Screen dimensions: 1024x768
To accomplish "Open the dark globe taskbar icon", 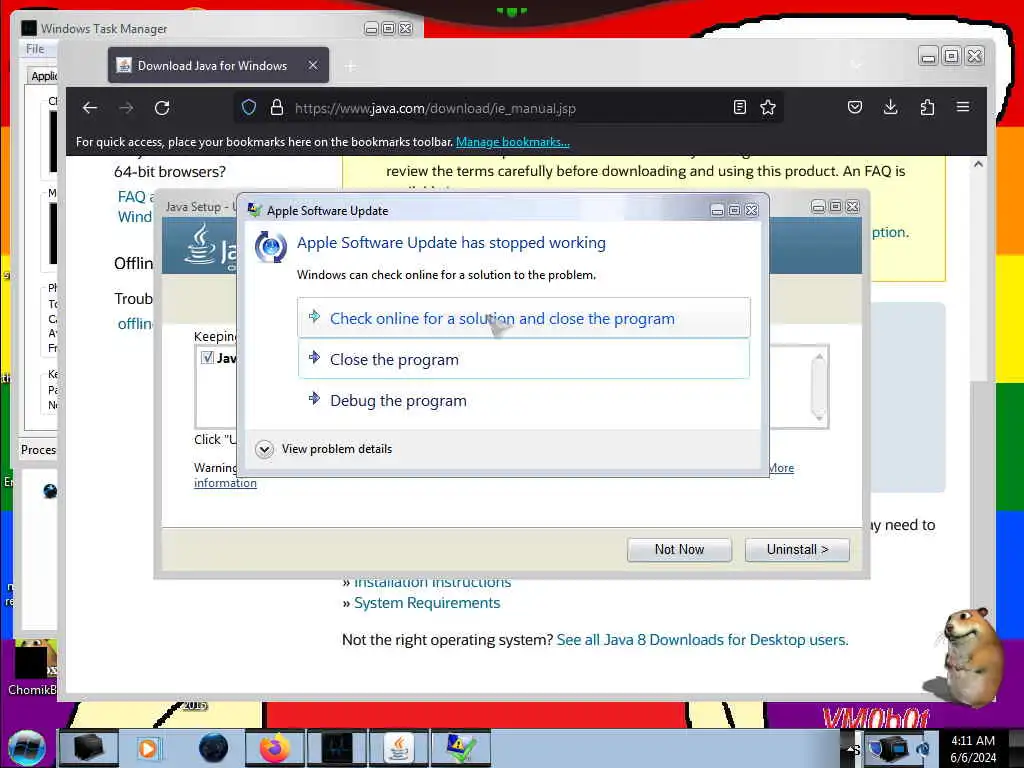I will [x=213, y=748].
